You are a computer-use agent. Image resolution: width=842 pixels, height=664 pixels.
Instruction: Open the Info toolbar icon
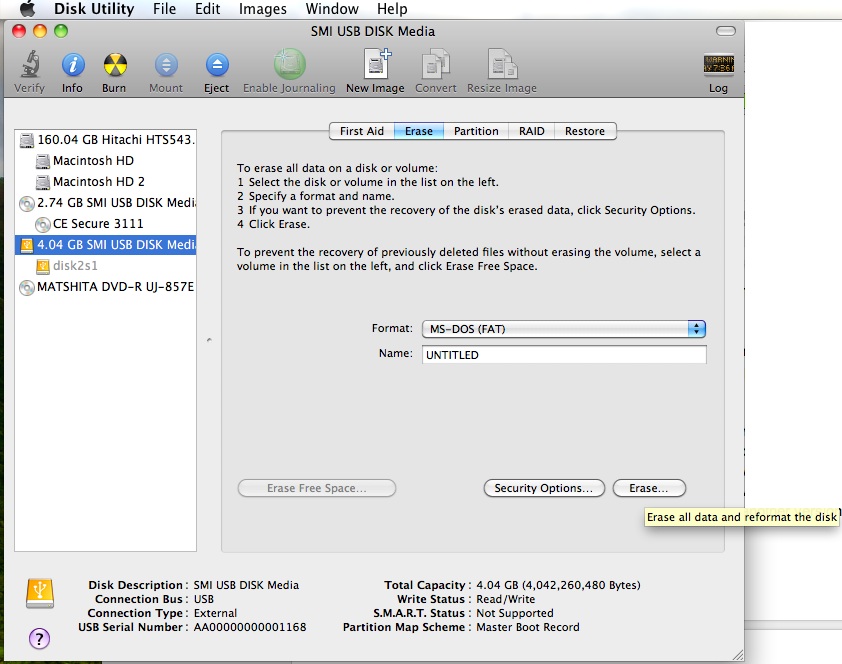(72, 65)
